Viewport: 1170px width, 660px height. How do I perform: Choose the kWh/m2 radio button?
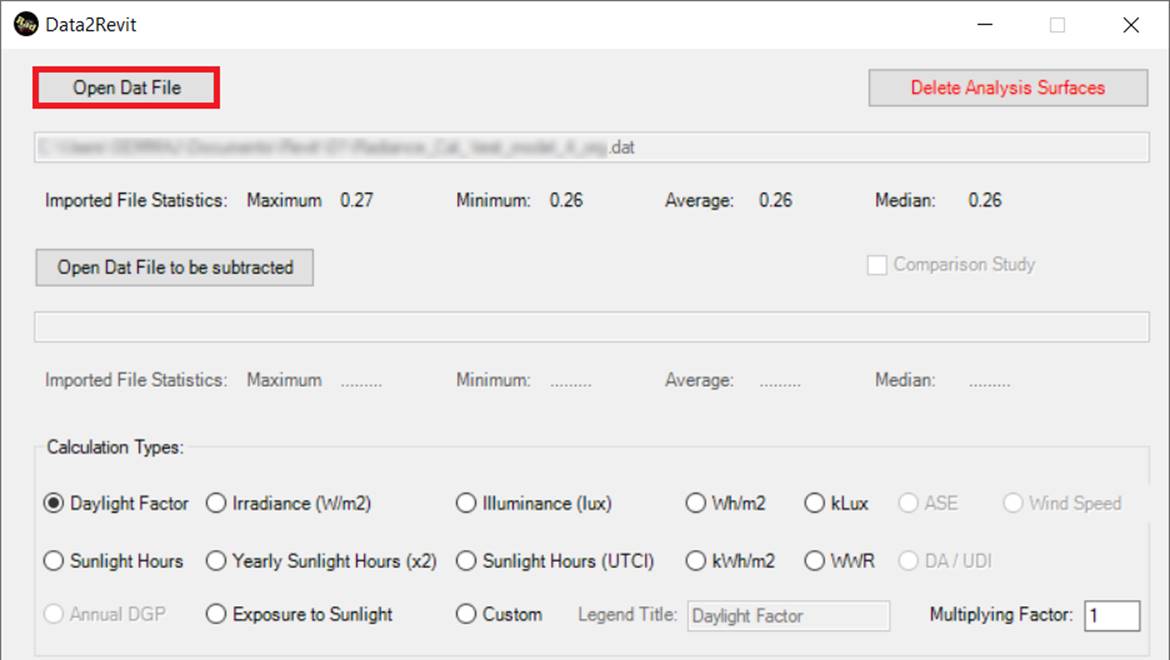(x=695, y=561)
